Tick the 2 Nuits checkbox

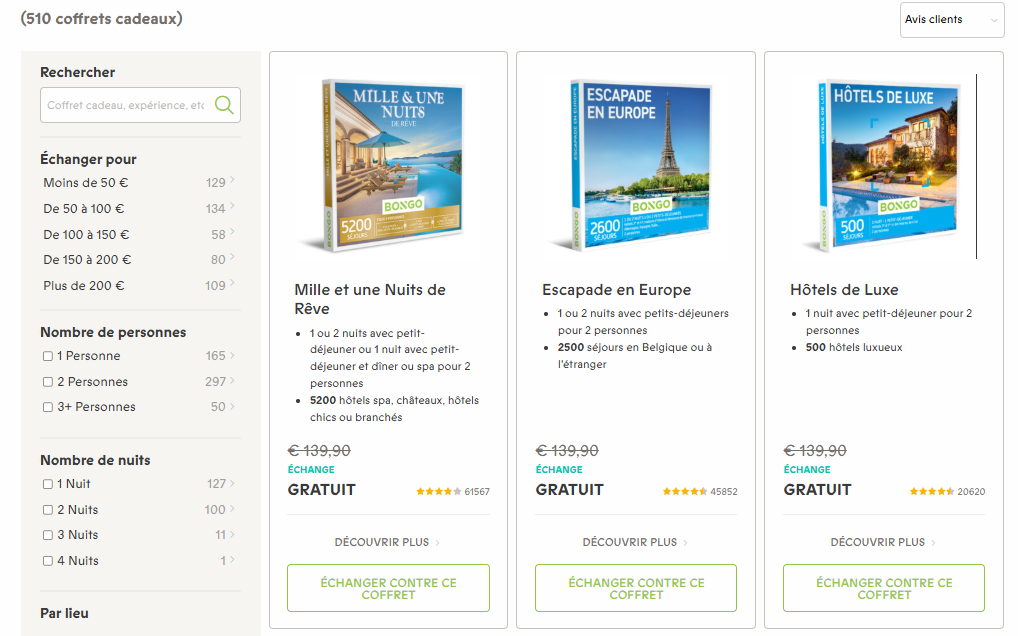coord(48,510)
